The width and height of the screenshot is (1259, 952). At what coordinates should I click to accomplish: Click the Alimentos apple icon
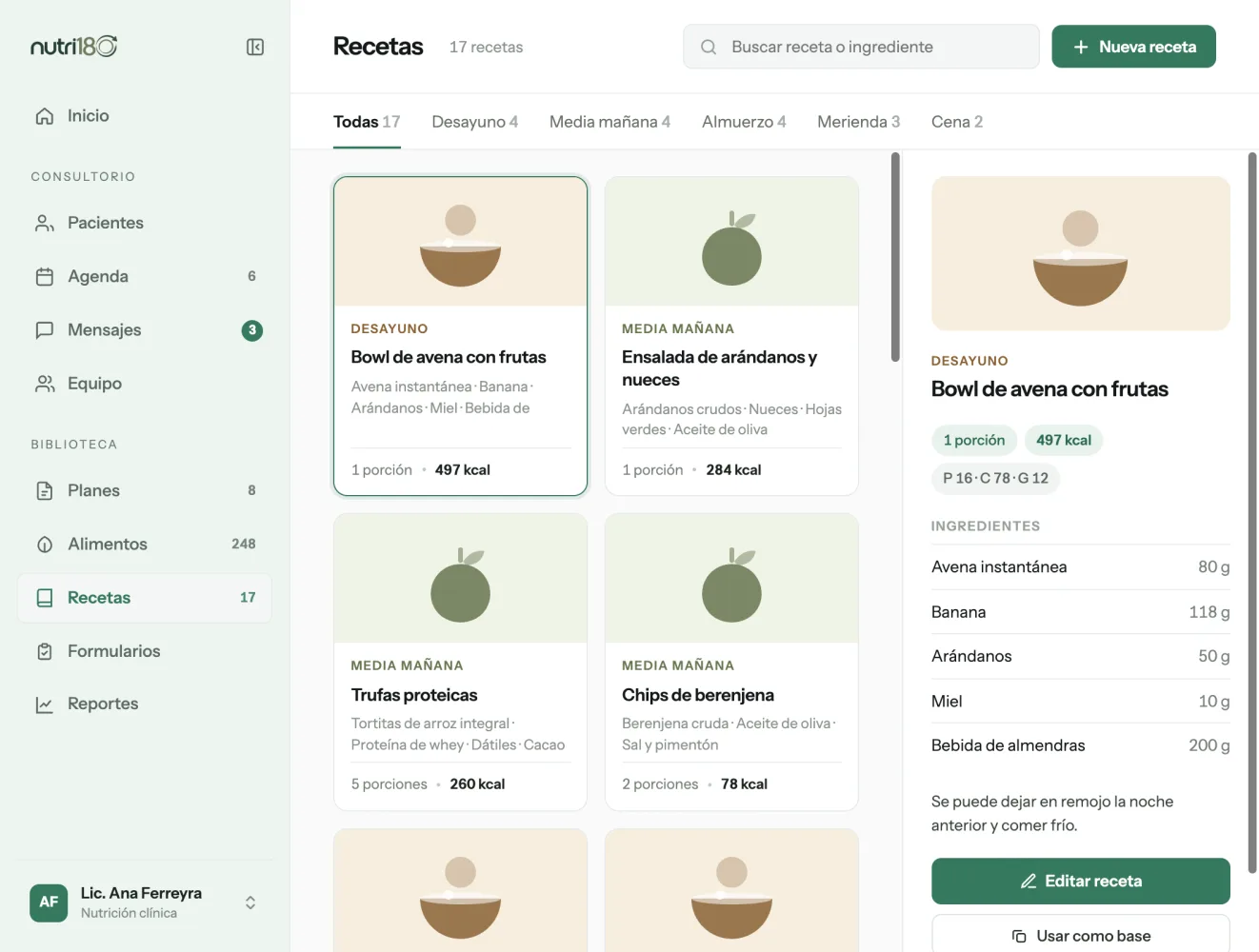click(x=45, y=545)
